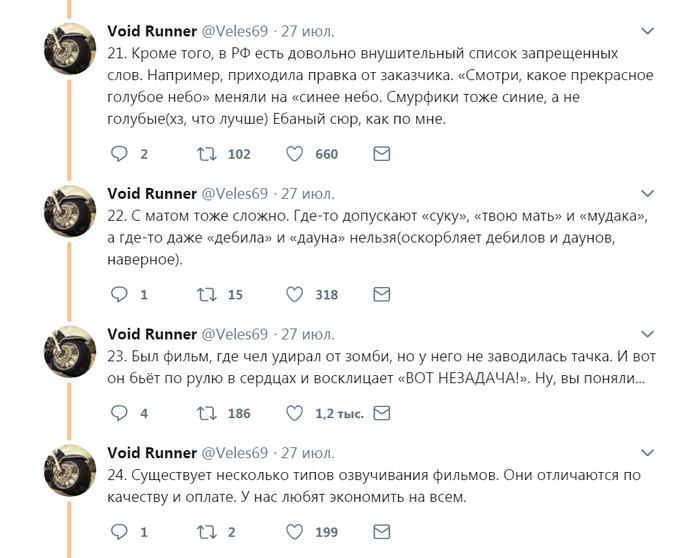The image size is (700, 558).
Task: Like tweet 22 with 318 likes
Action: pos(295,294)
